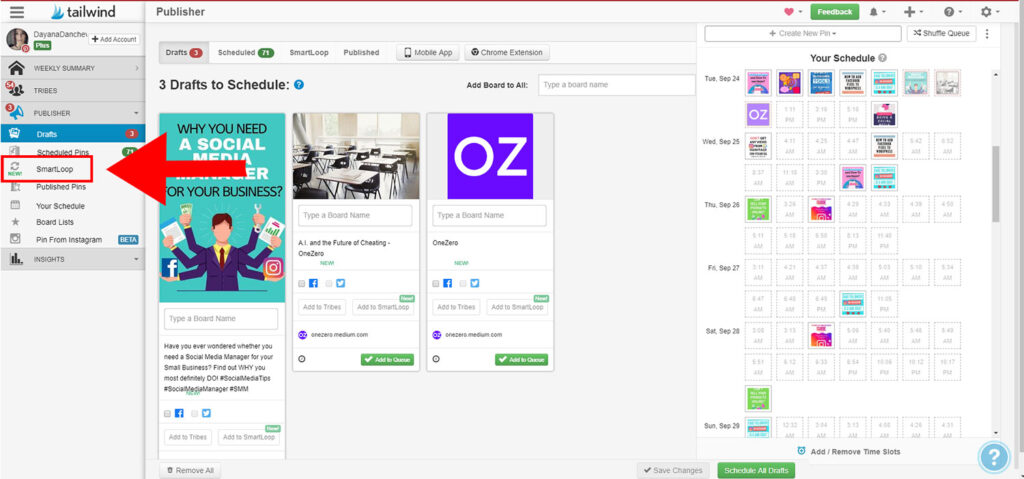Click the Facebook icon on the OneZero draft

[x=447, y=283]
